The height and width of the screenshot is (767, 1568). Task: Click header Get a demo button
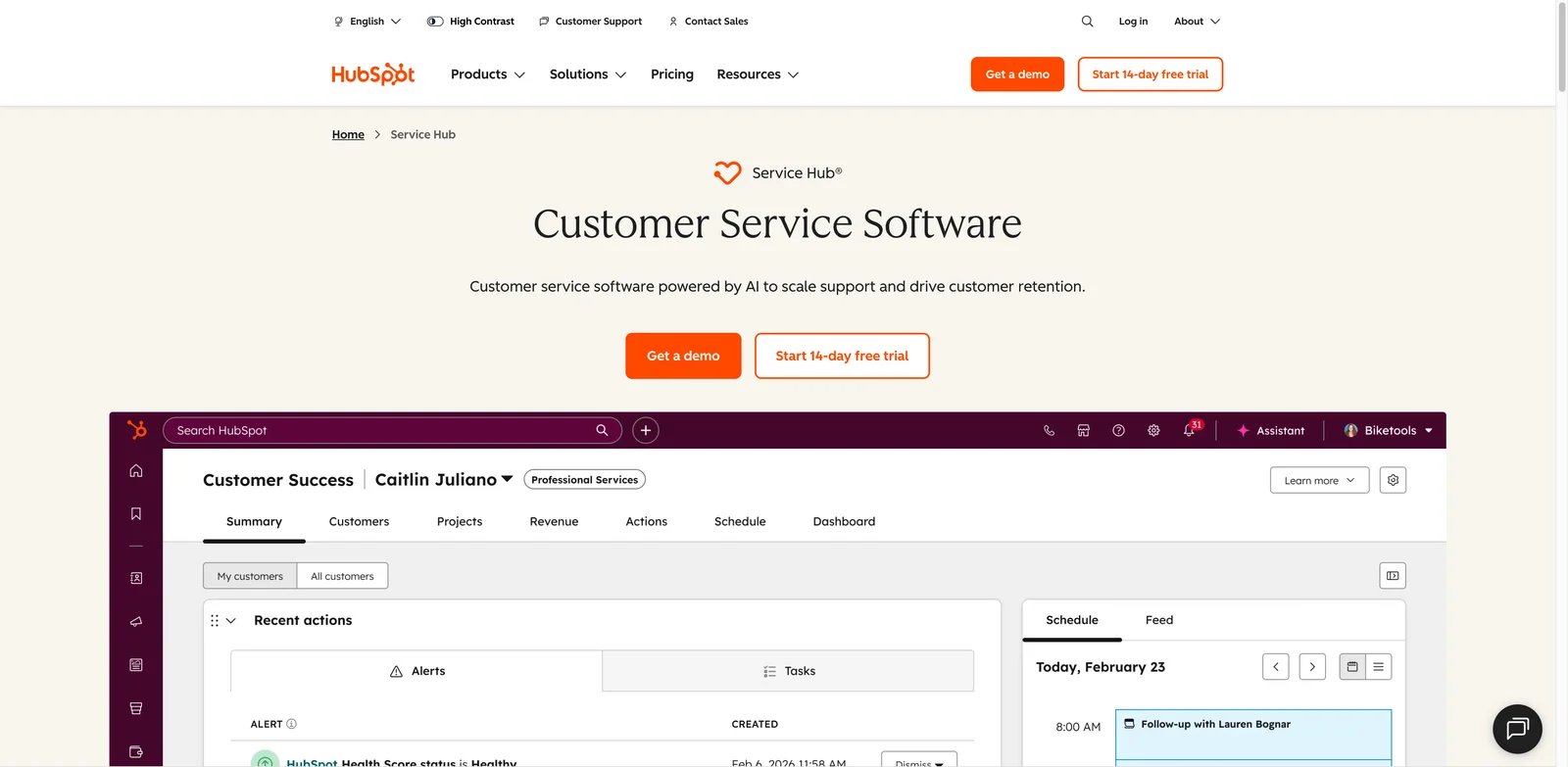tap(1017, 74)
